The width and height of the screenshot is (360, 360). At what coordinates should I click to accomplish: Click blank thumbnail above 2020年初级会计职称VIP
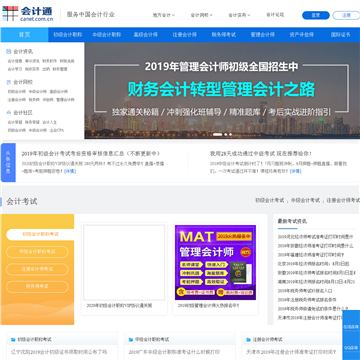[x=124, y=263]
